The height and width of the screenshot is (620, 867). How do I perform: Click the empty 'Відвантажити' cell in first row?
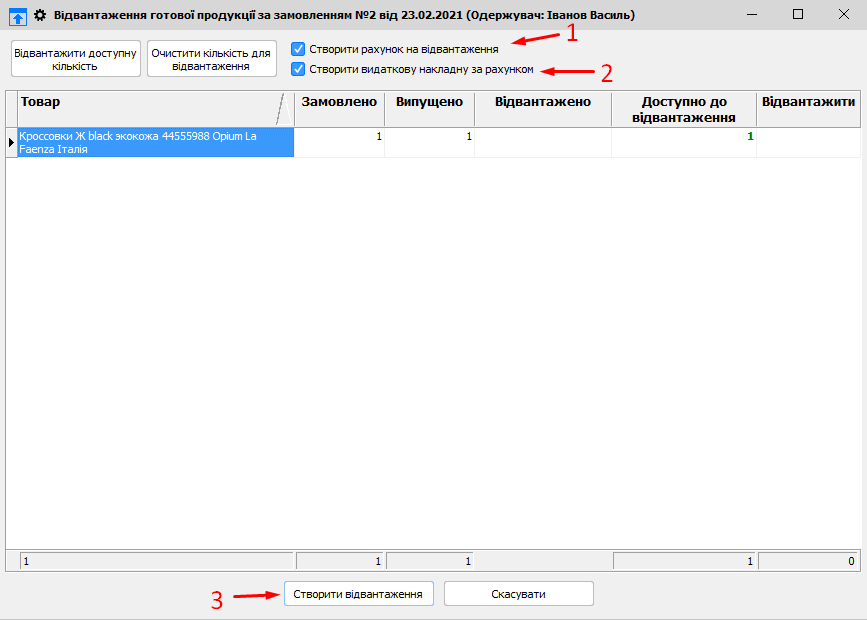tap(808, 142)
